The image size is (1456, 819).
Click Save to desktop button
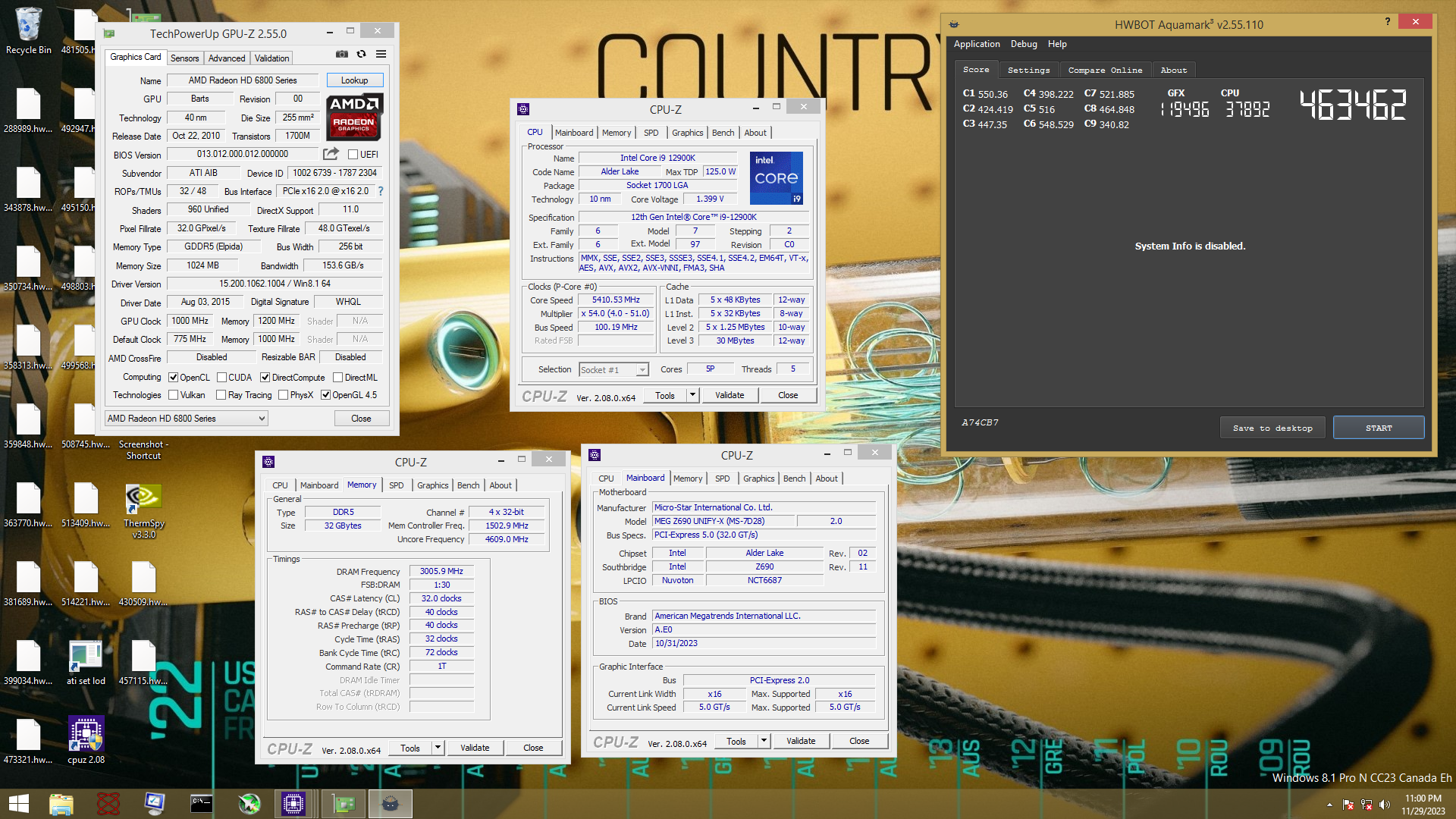point(1272,428)
